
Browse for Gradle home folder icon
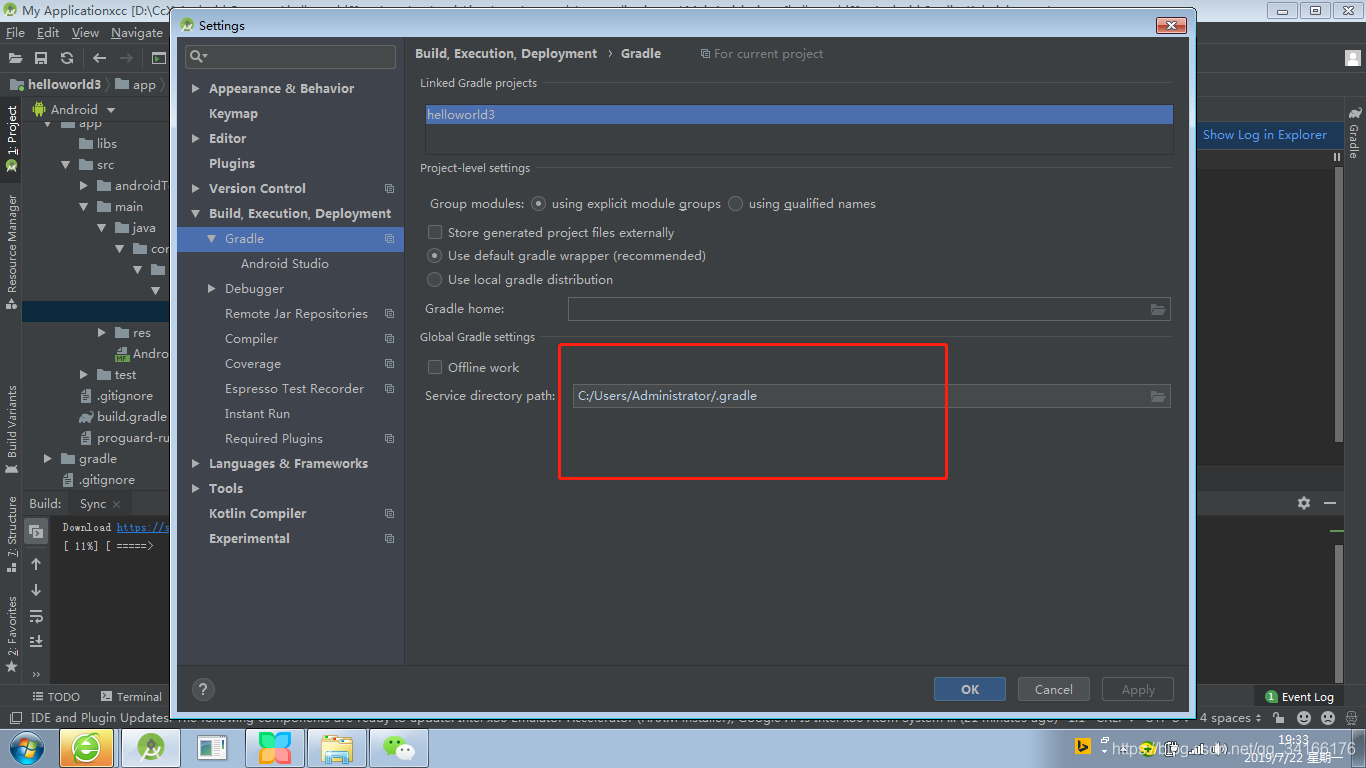(x=1158, y=310)
